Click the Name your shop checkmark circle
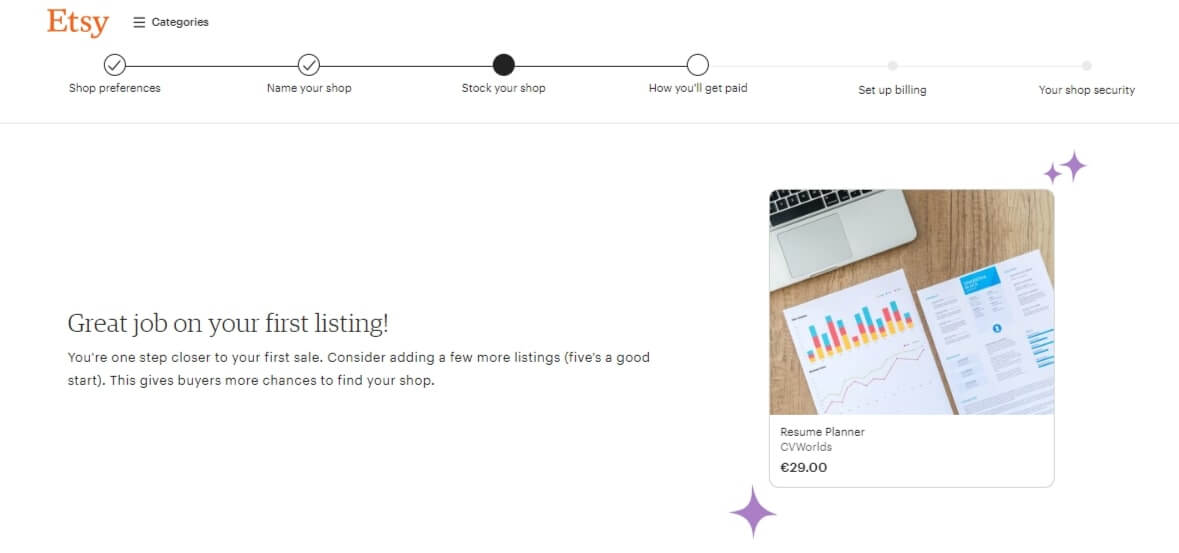The height and width of the screenshot is (553, 1179). 309,65
